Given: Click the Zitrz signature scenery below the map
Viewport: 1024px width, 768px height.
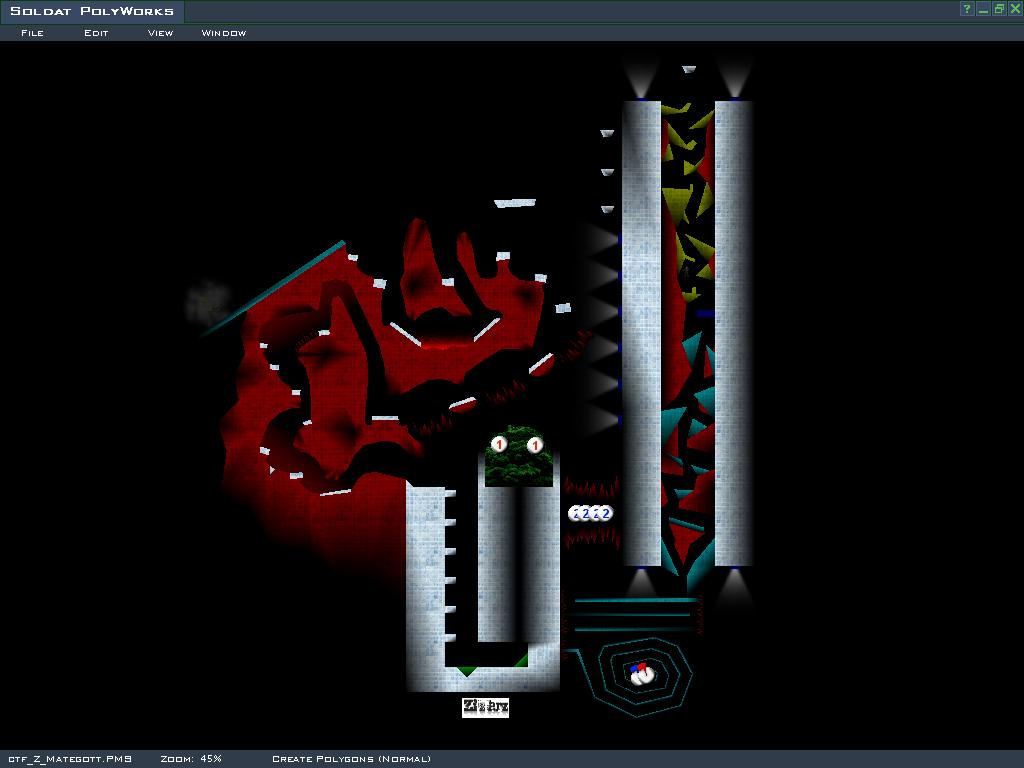Looking at the screenshot, I should click(x=485, y=707).
